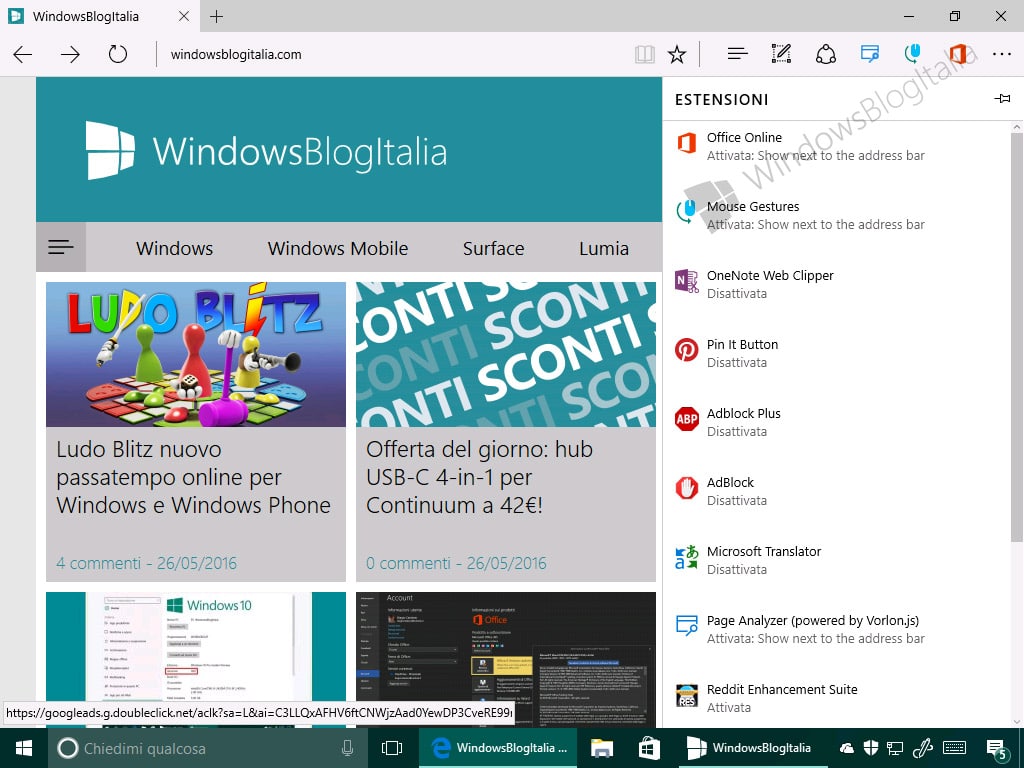Open the USB-C hub offer article
The width and height of the screenshot is (1024, 768).
pos(479,477)
